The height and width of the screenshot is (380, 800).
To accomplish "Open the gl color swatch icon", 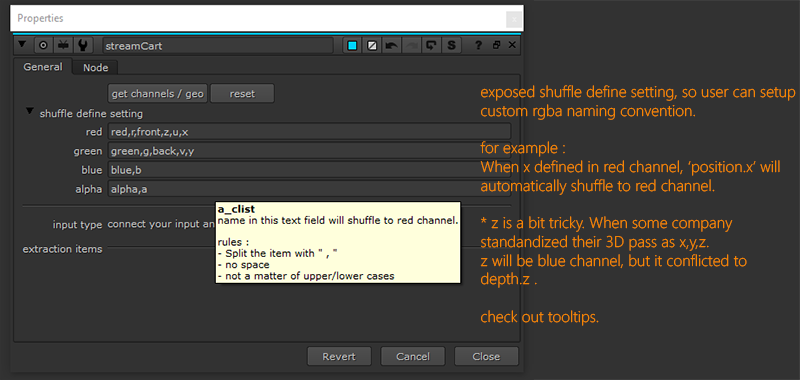I will tap(372, 45).
